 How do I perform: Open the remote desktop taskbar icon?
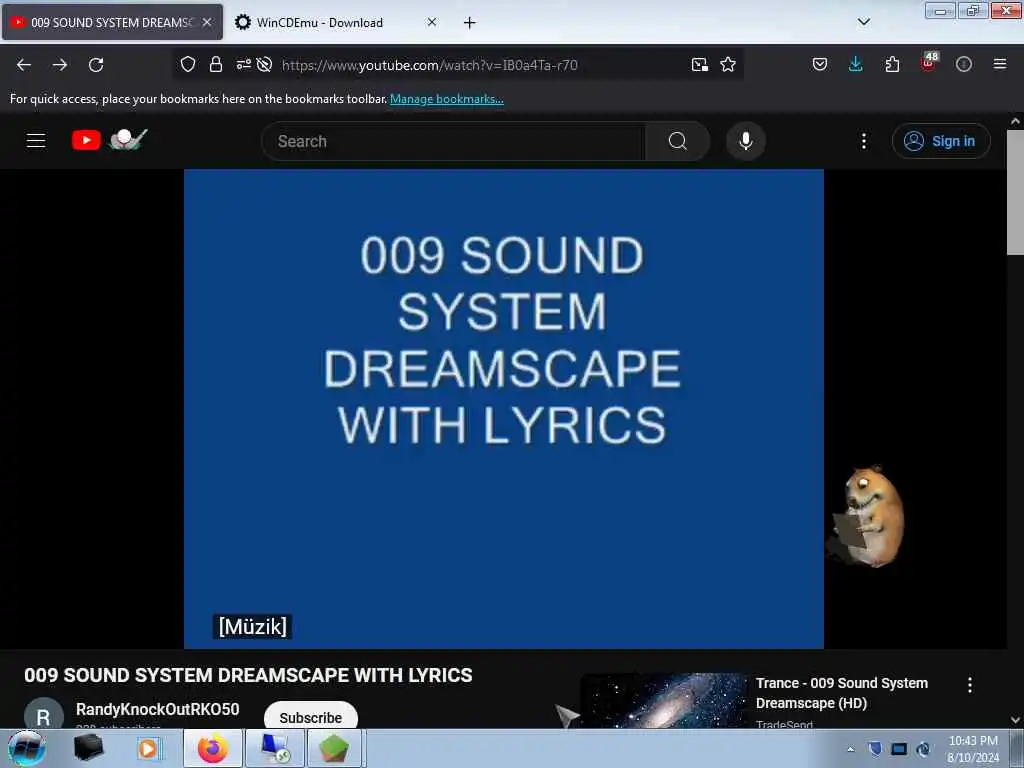275,748
